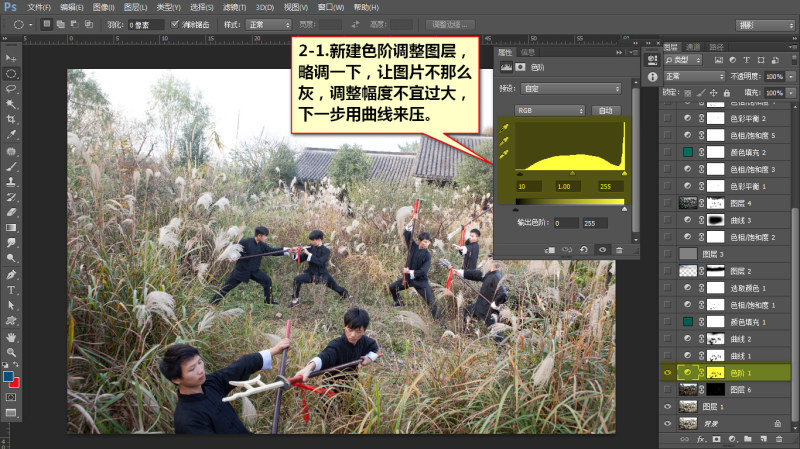Viewport: 800px width, 449px height.
Task: Hide the 背景 layer
Action: click(667, 423)
